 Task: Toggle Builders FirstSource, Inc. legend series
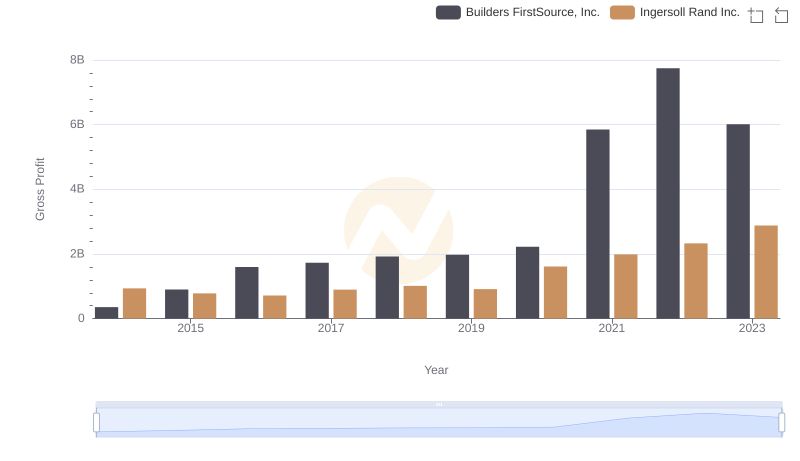pos(517,12)
